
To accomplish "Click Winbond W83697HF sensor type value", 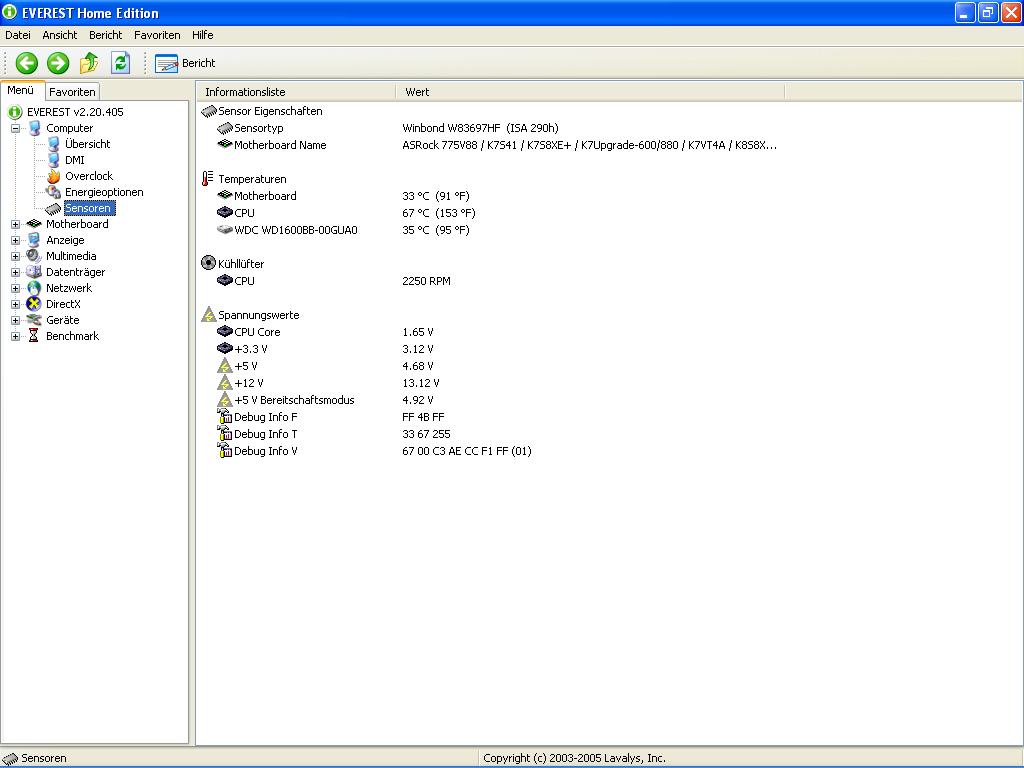I will [480, 129].
